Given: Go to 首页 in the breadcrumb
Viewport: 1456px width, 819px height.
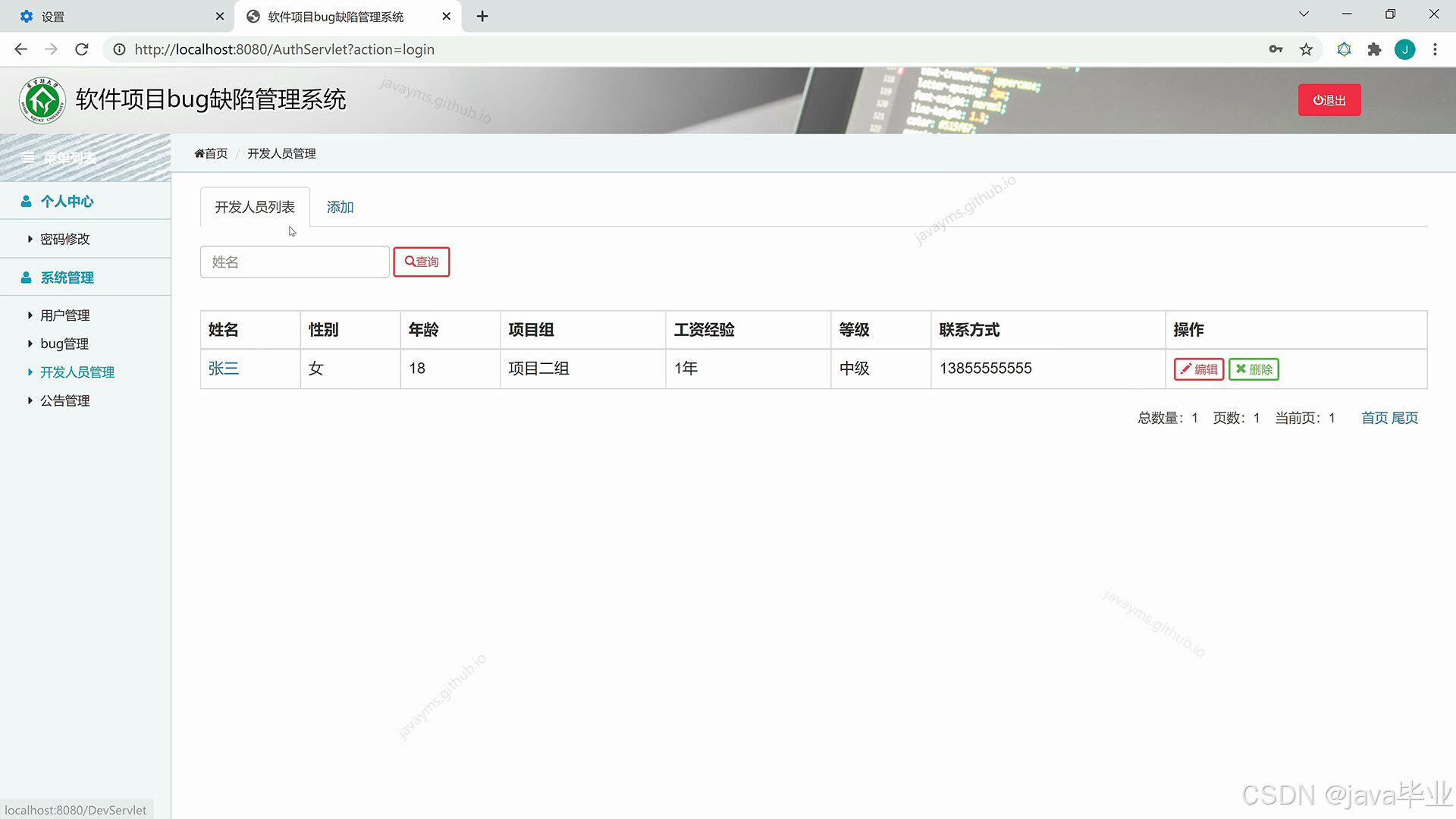Looking at the screenshot, I should tap(211, 153).
